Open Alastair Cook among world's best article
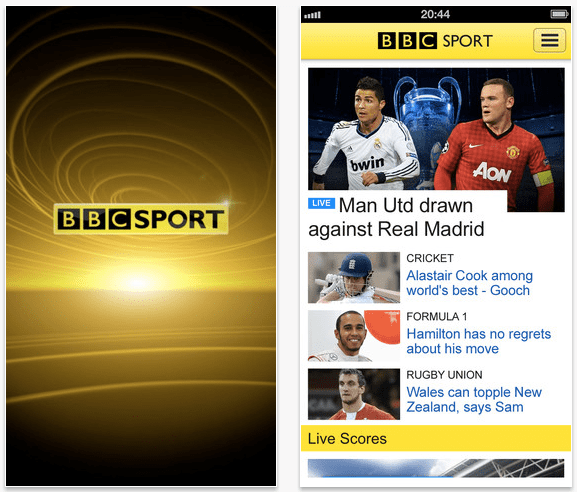 470,283
